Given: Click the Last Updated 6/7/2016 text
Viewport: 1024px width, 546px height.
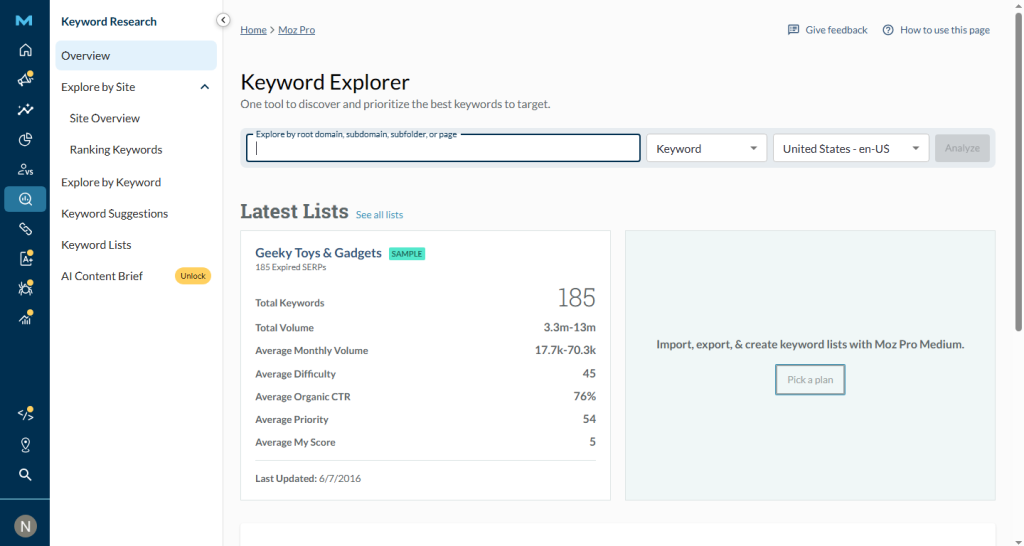Looking at the screenshot, I should coord(308,479).
